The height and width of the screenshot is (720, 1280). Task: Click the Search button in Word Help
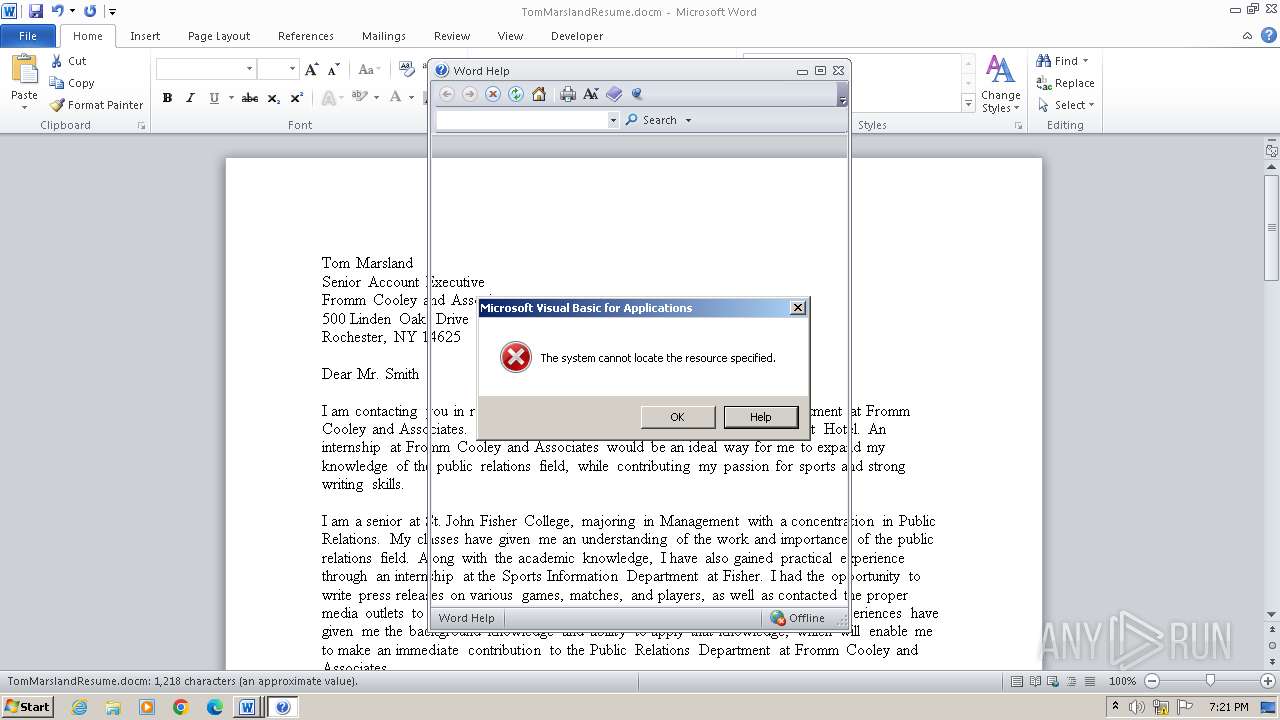click(x=651, y=120)
